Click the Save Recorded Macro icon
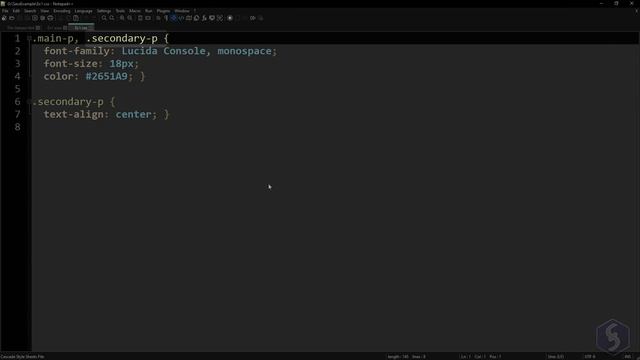640x360 pixels. (x=260, y=18)
